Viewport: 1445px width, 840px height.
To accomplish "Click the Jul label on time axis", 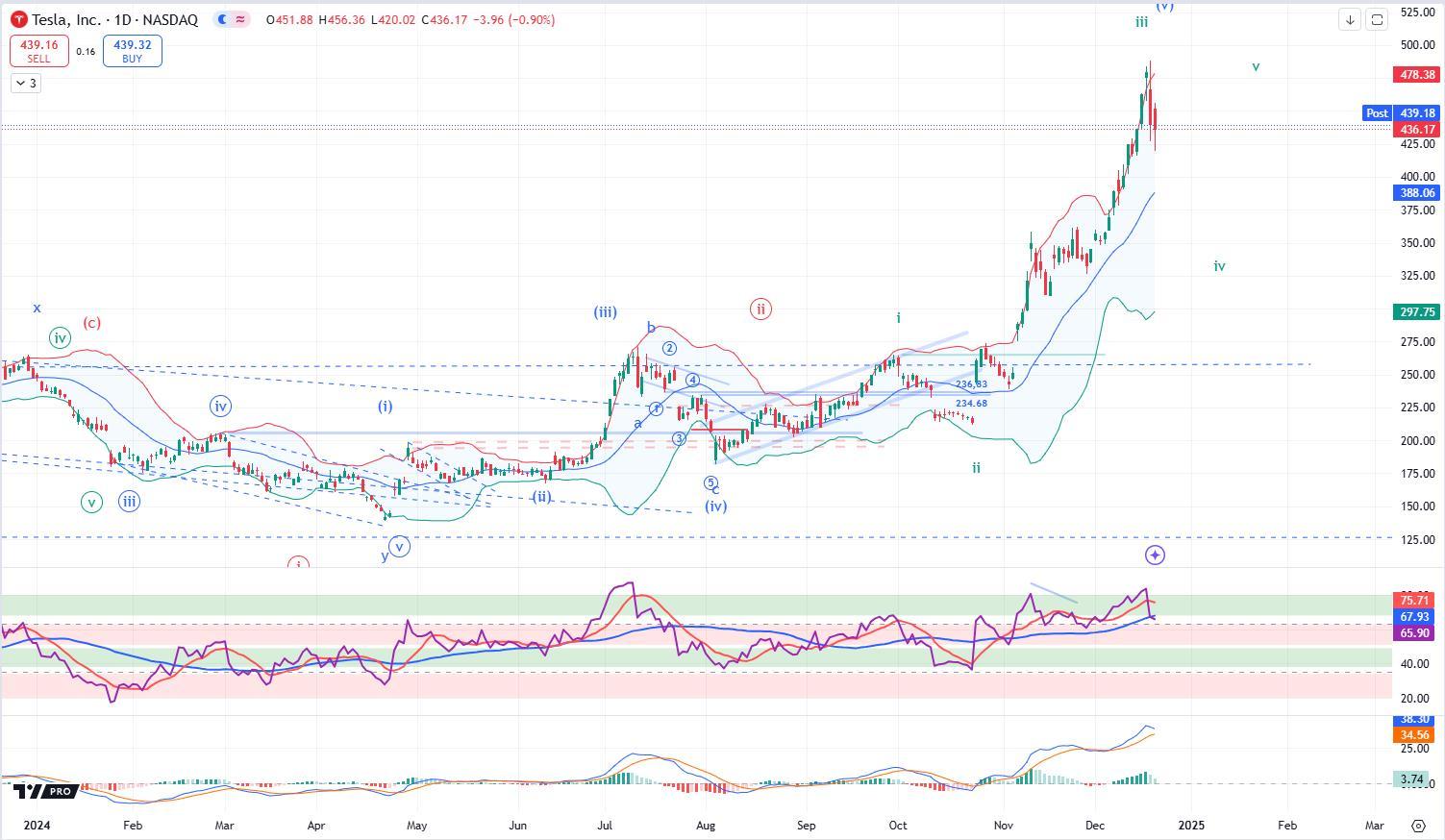I will [x=606, y=825].
